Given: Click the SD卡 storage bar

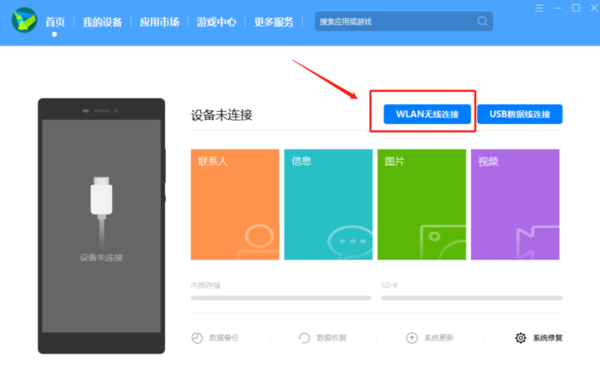Looking at the screenshot, I should tap(472, 298).
